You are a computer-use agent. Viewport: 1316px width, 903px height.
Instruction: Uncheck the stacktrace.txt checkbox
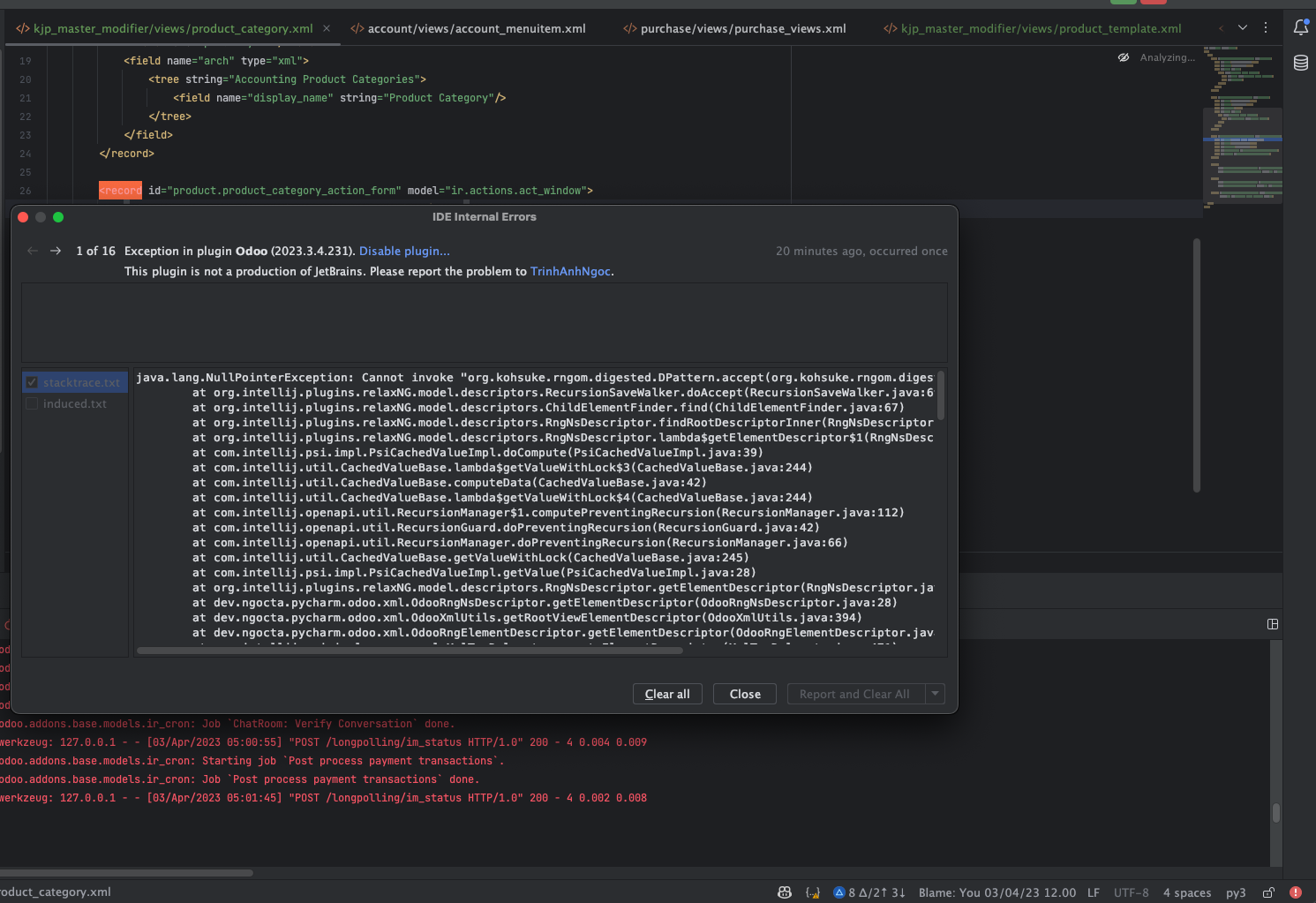pyautogui.click(x=32, y=381)
